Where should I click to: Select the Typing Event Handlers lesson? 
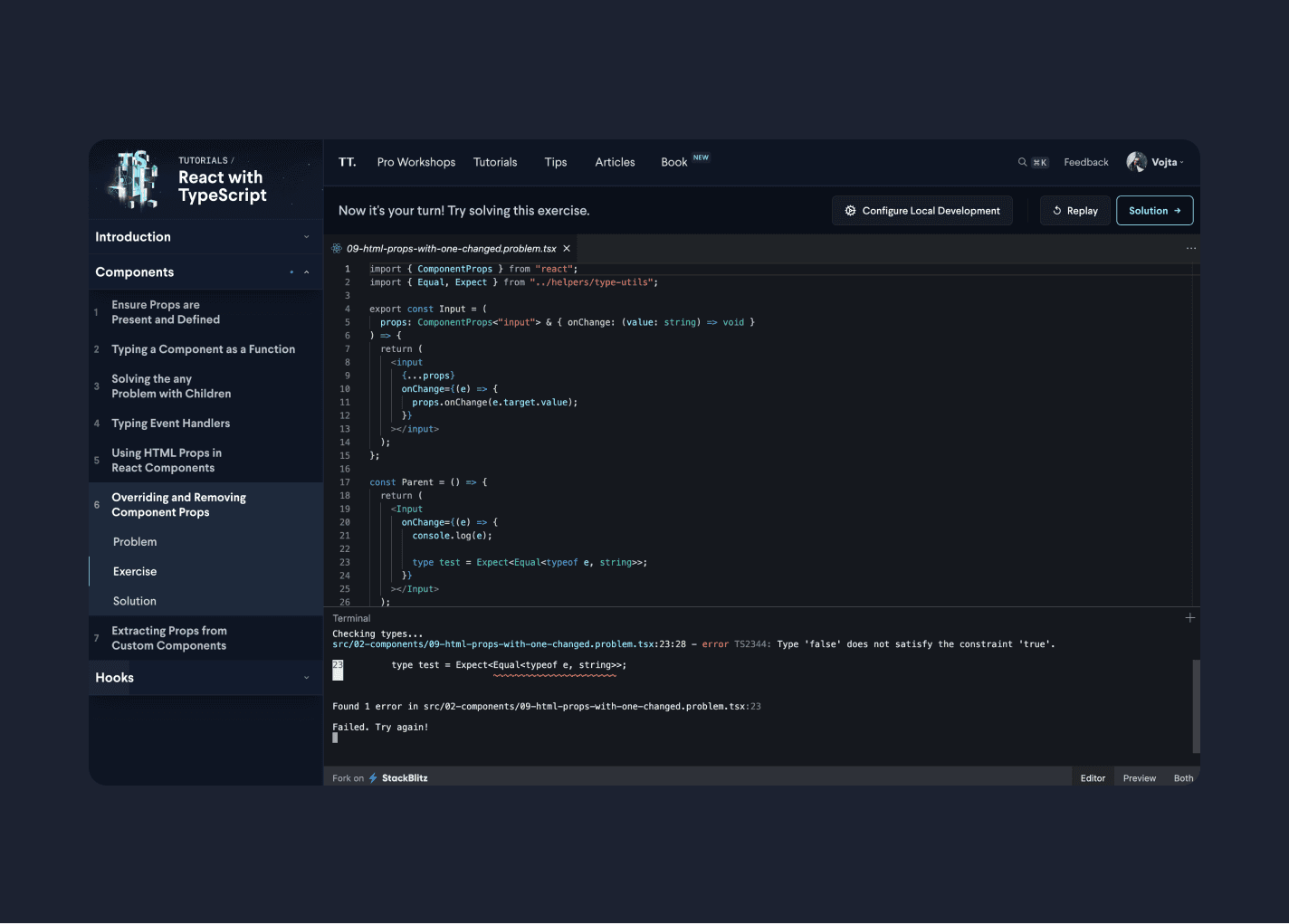click(170, 423)
